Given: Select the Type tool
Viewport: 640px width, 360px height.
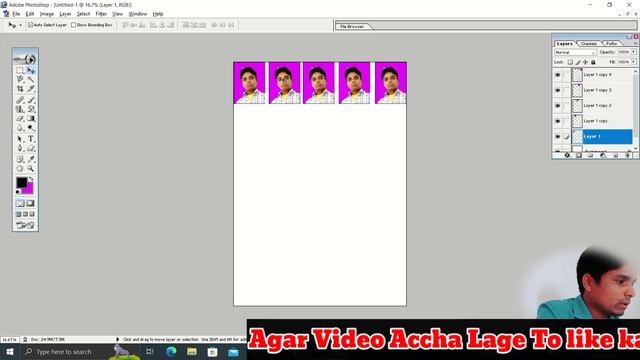Looking at the screenshot, I should point(31,139).
